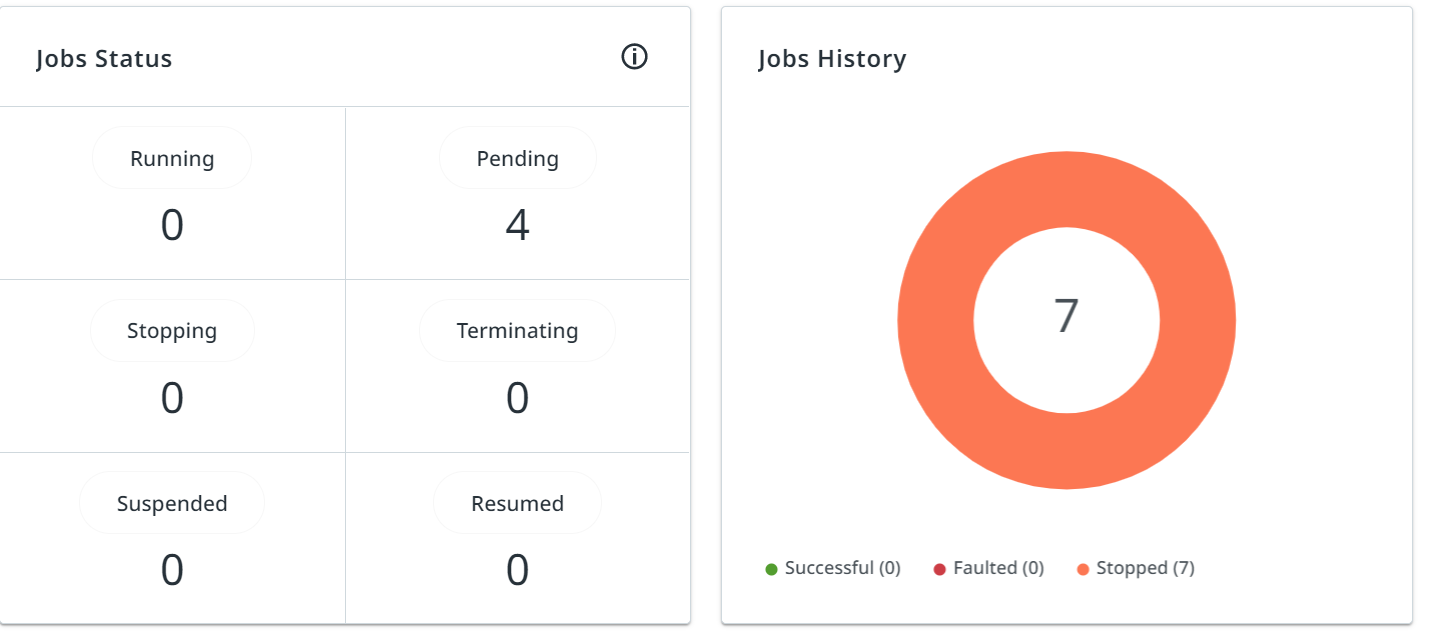Click the count under Terminating

pyautogui.click(x=517, y=398)
